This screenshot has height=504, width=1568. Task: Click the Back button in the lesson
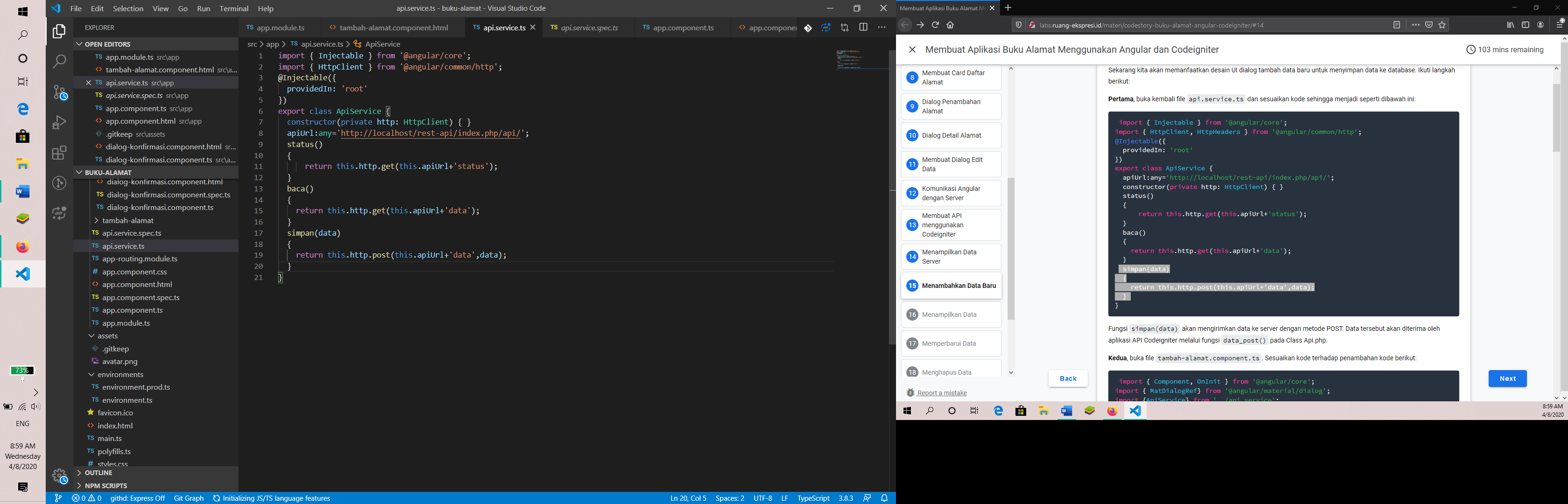[x=1068, y=378]
